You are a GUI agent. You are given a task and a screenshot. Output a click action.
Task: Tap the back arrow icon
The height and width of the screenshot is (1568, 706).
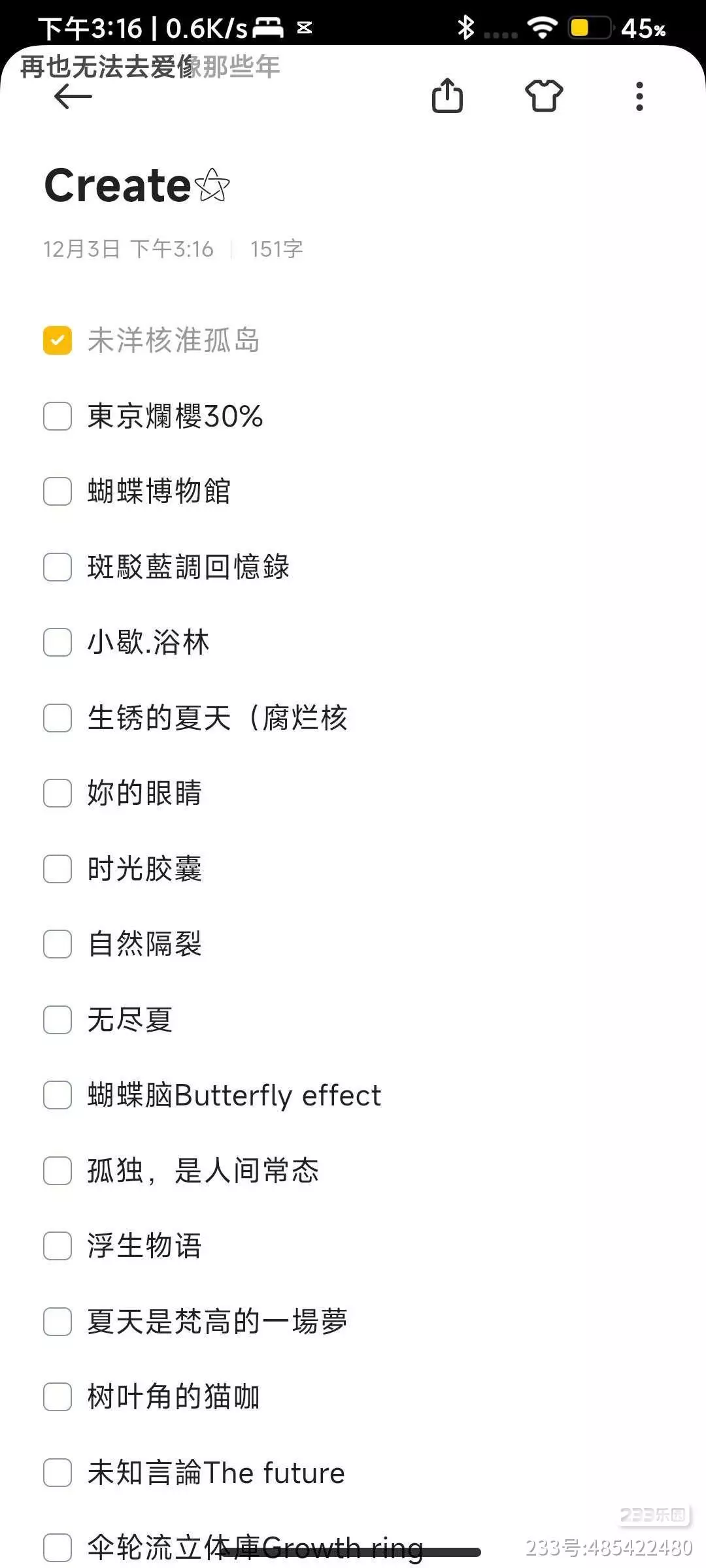73,97
